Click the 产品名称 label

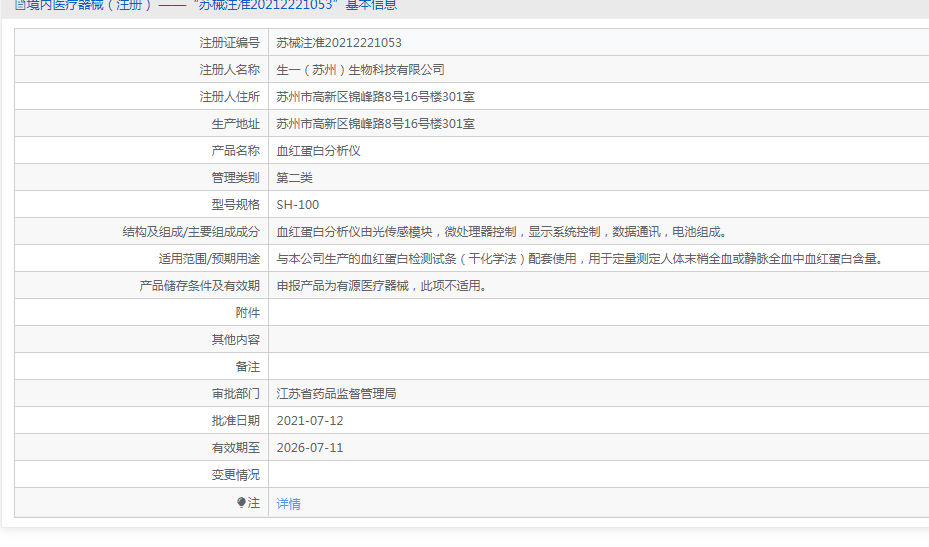tap(235, 151)
